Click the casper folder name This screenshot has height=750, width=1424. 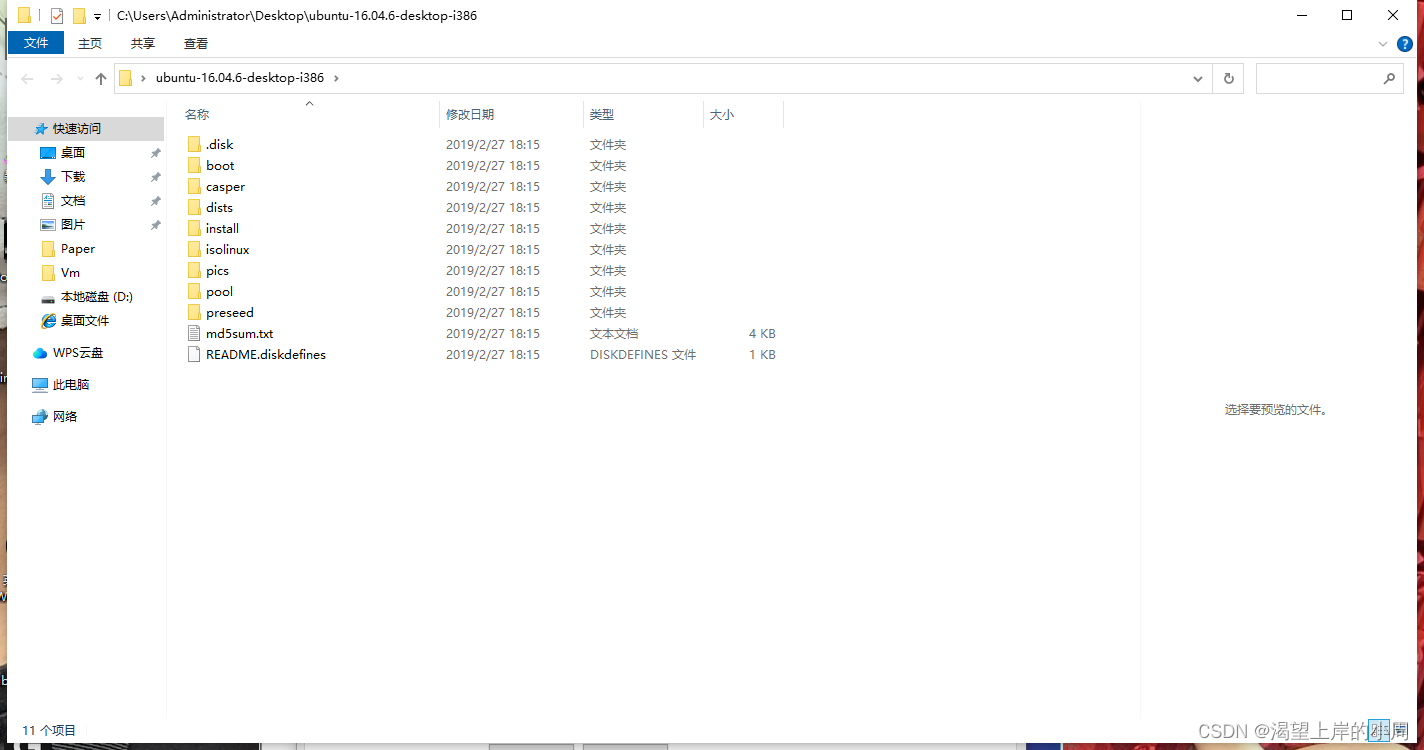226,186
